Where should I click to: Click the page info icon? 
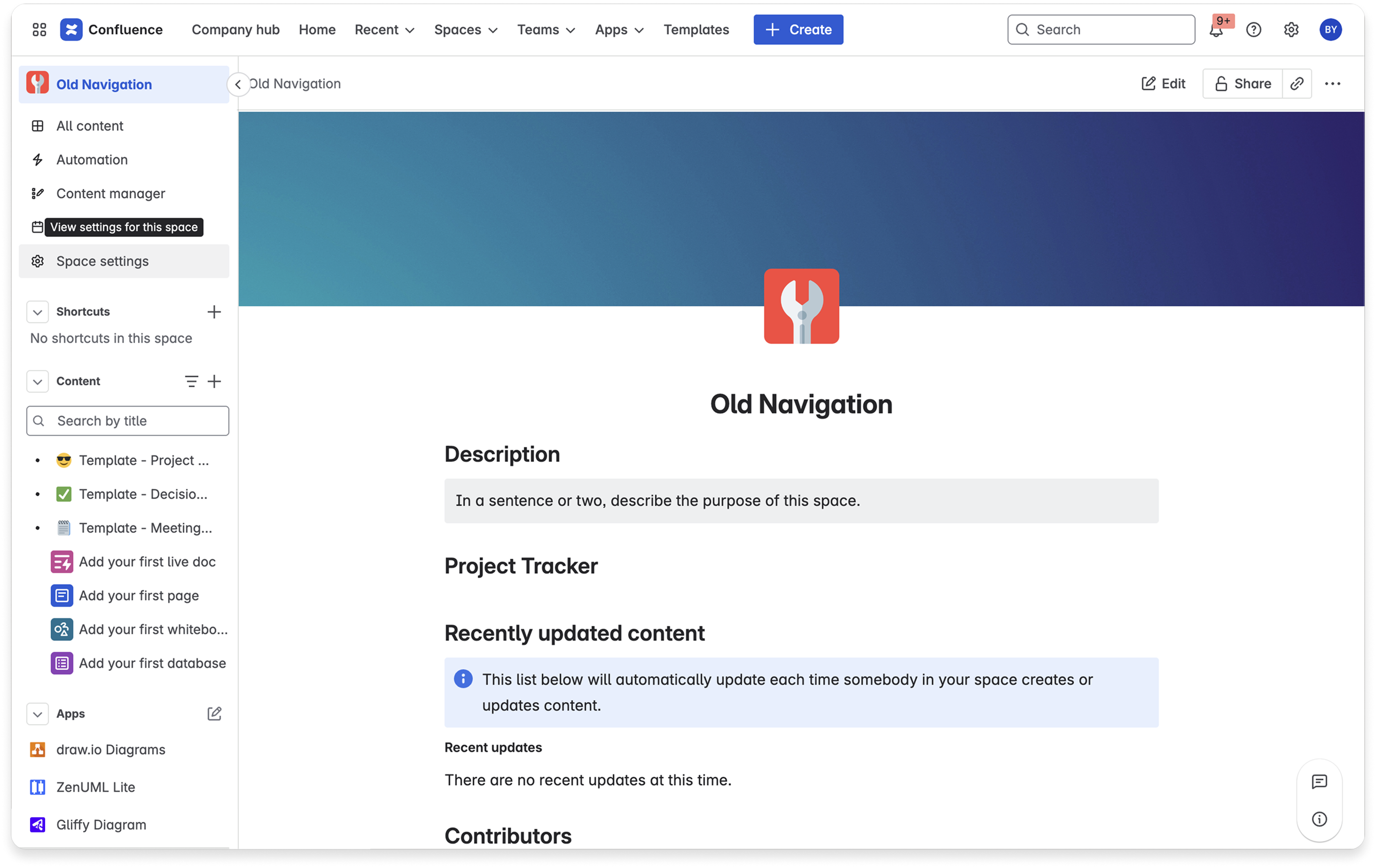[1319, 819]
